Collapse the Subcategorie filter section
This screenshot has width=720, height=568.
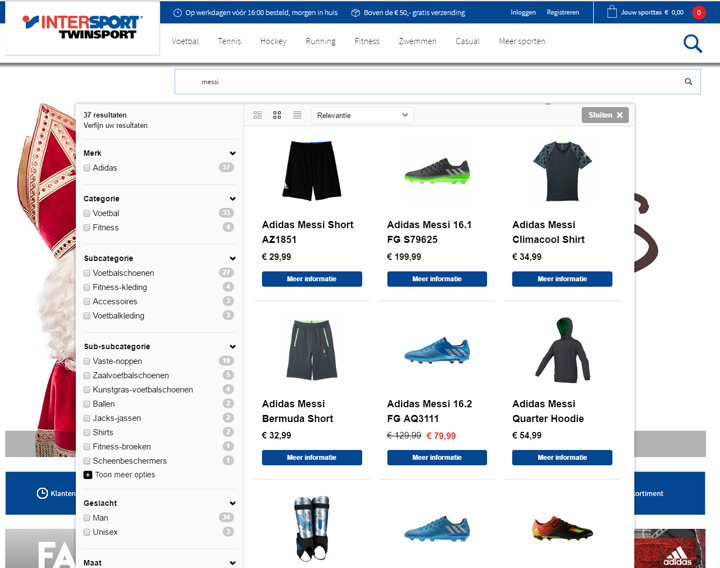pyautogui.click(x=233, y=259)
